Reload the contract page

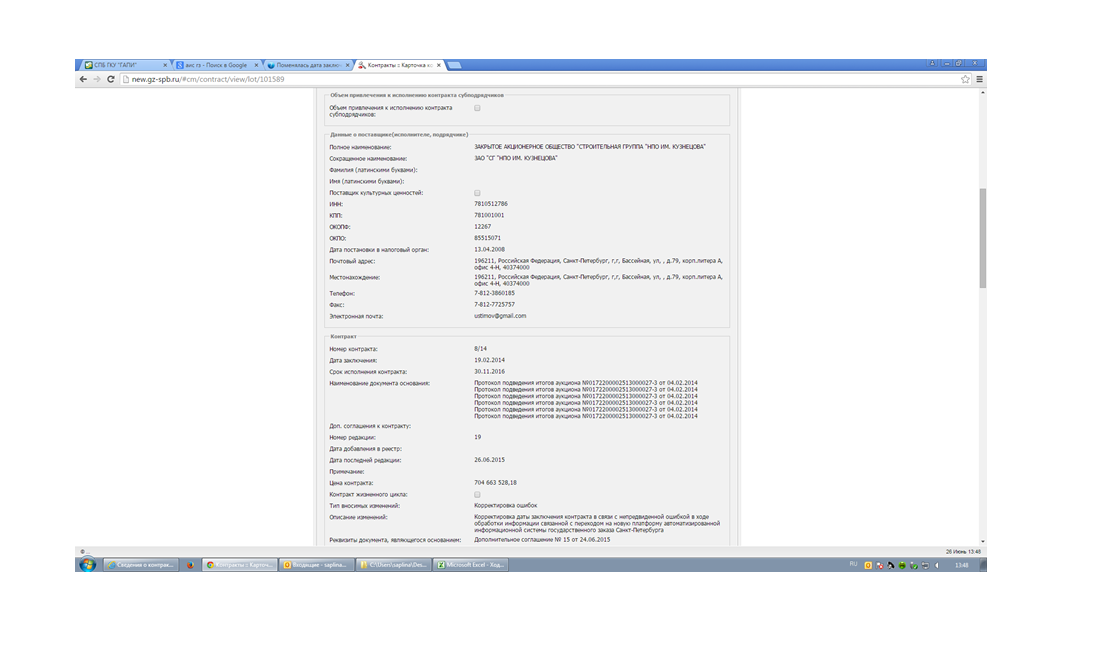pos(110,79)
